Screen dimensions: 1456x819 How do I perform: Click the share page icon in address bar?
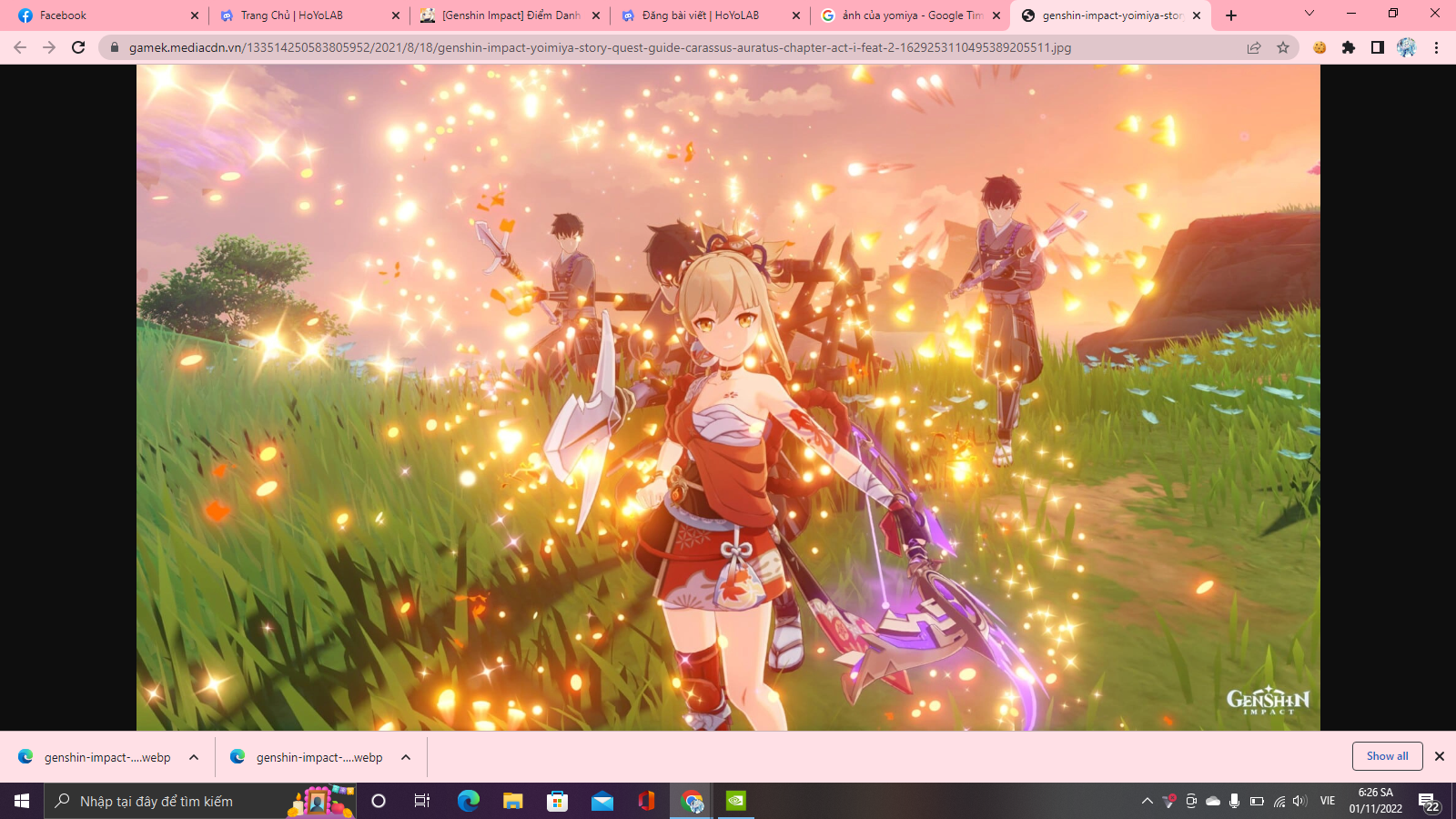(x=1254, y=47)
